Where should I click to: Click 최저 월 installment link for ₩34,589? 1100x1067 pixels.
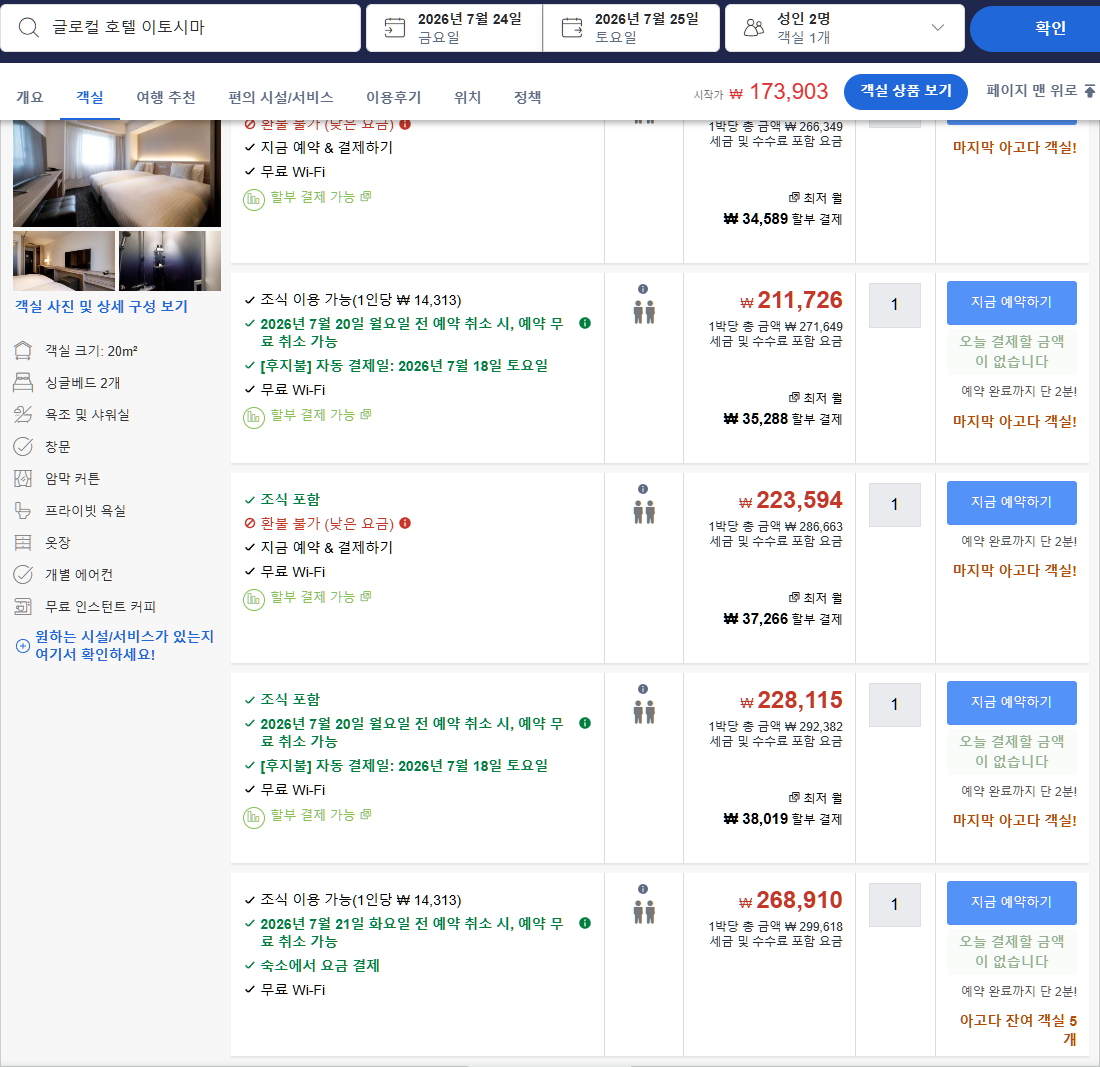[x=815, y=198]
